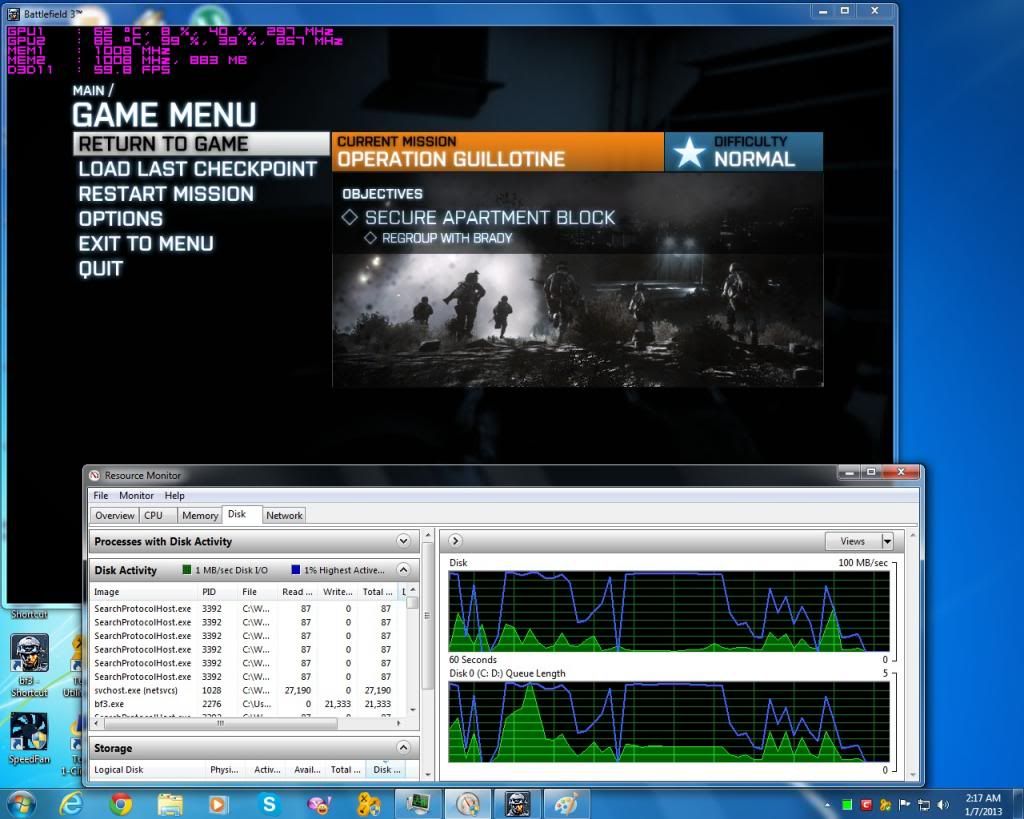Click the Views button in graph pane
The height and width of the screenshot is (819, 1024).
tap(853, 541)
